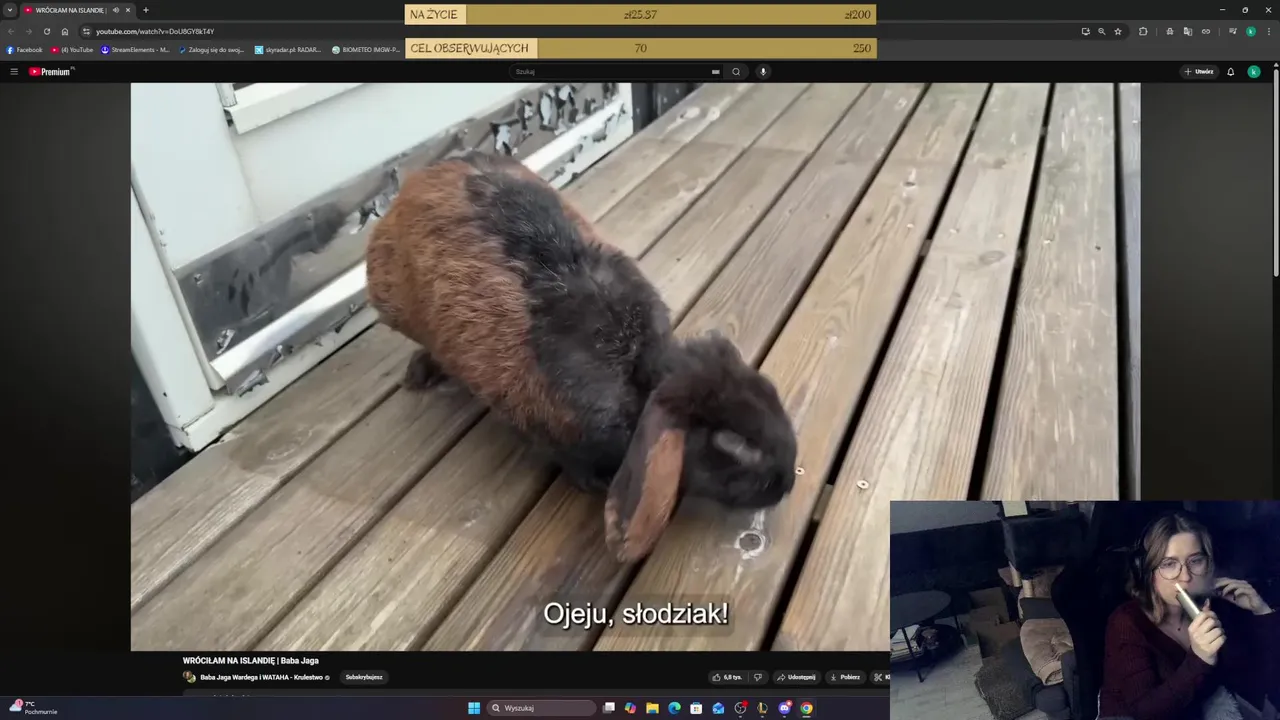This screenshot has width=1280, height=720.
Task: Share the video via Udostępnij
Action: [797, 677]
